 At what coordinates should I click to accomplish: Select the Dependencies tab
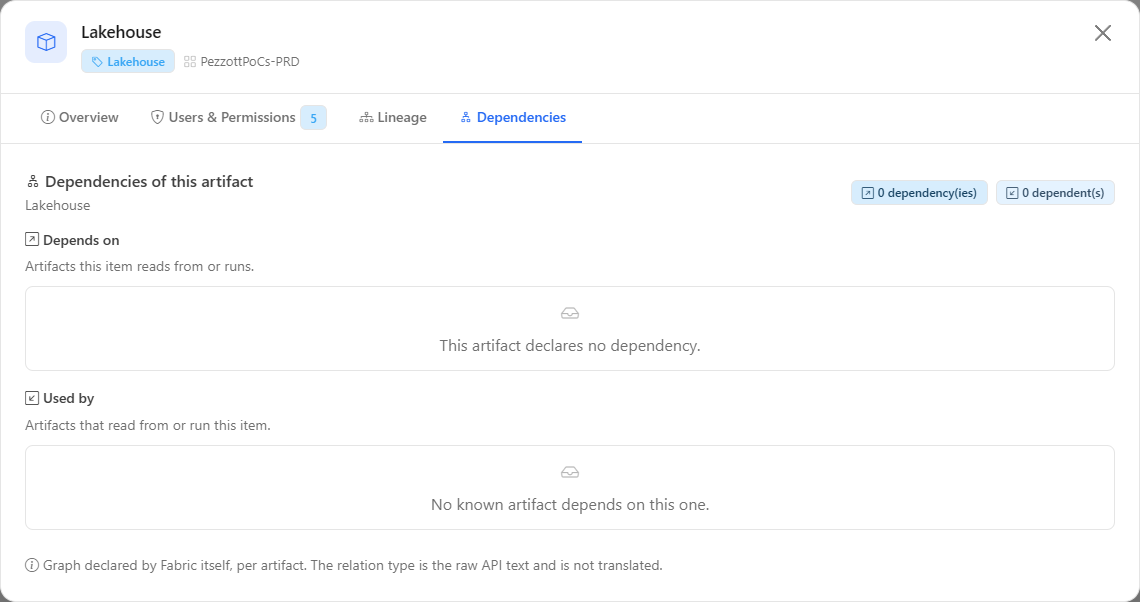click(513, 117)
